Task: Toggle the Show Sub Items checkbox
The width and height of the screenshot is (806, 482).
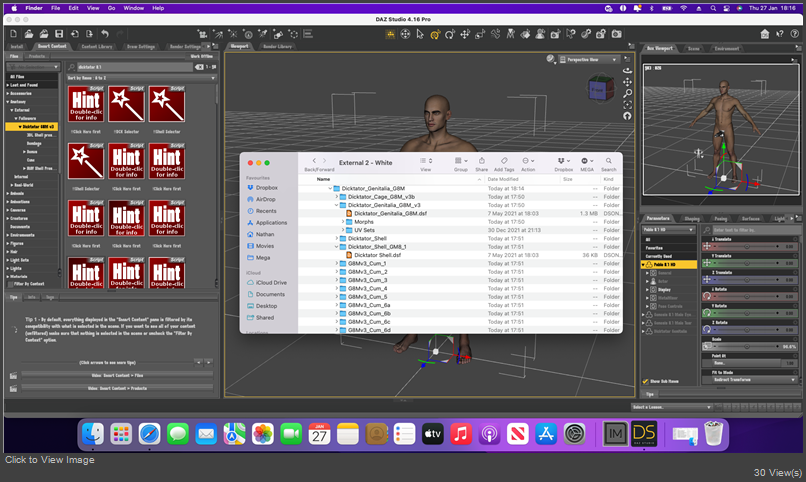Action: click(x=645, y=381)
